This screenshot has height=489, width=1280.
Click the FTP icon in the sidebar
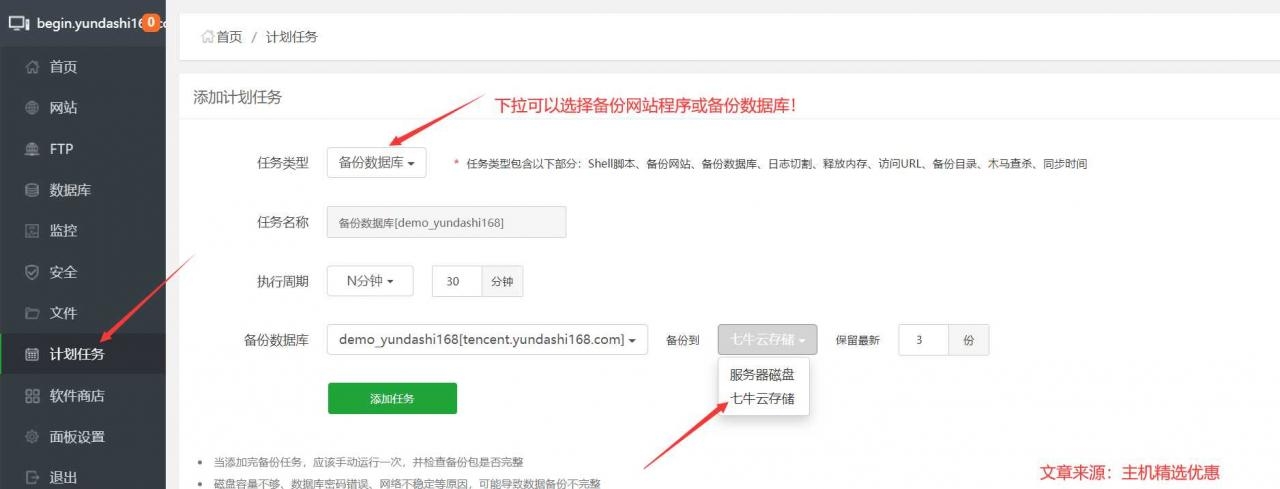point(32,149)
